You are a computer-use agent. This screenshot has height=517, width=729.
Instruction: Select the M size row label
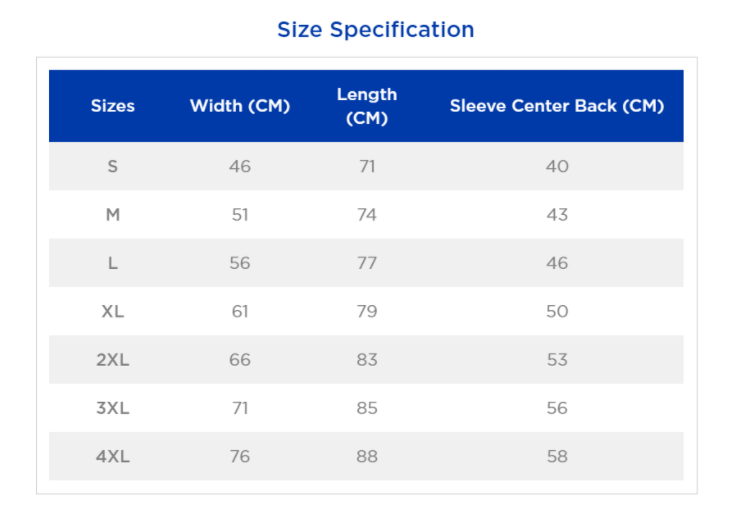click(113, 215)
